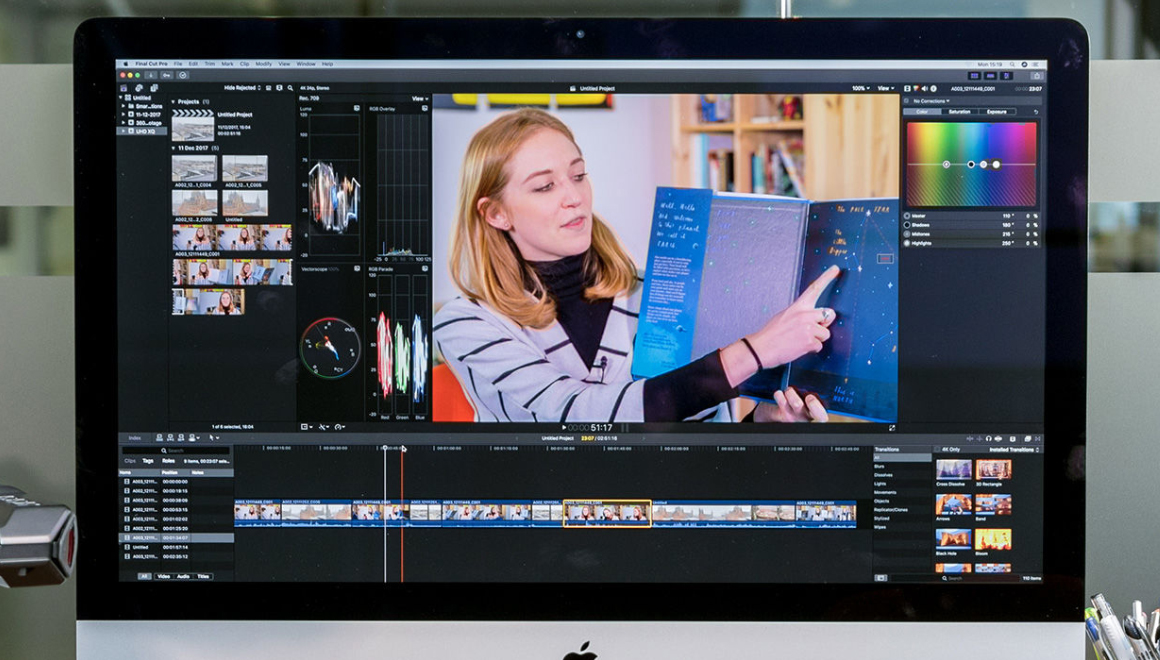
Task: Select the arrow tool in timeline toolbar
Action: coord(213,438)
